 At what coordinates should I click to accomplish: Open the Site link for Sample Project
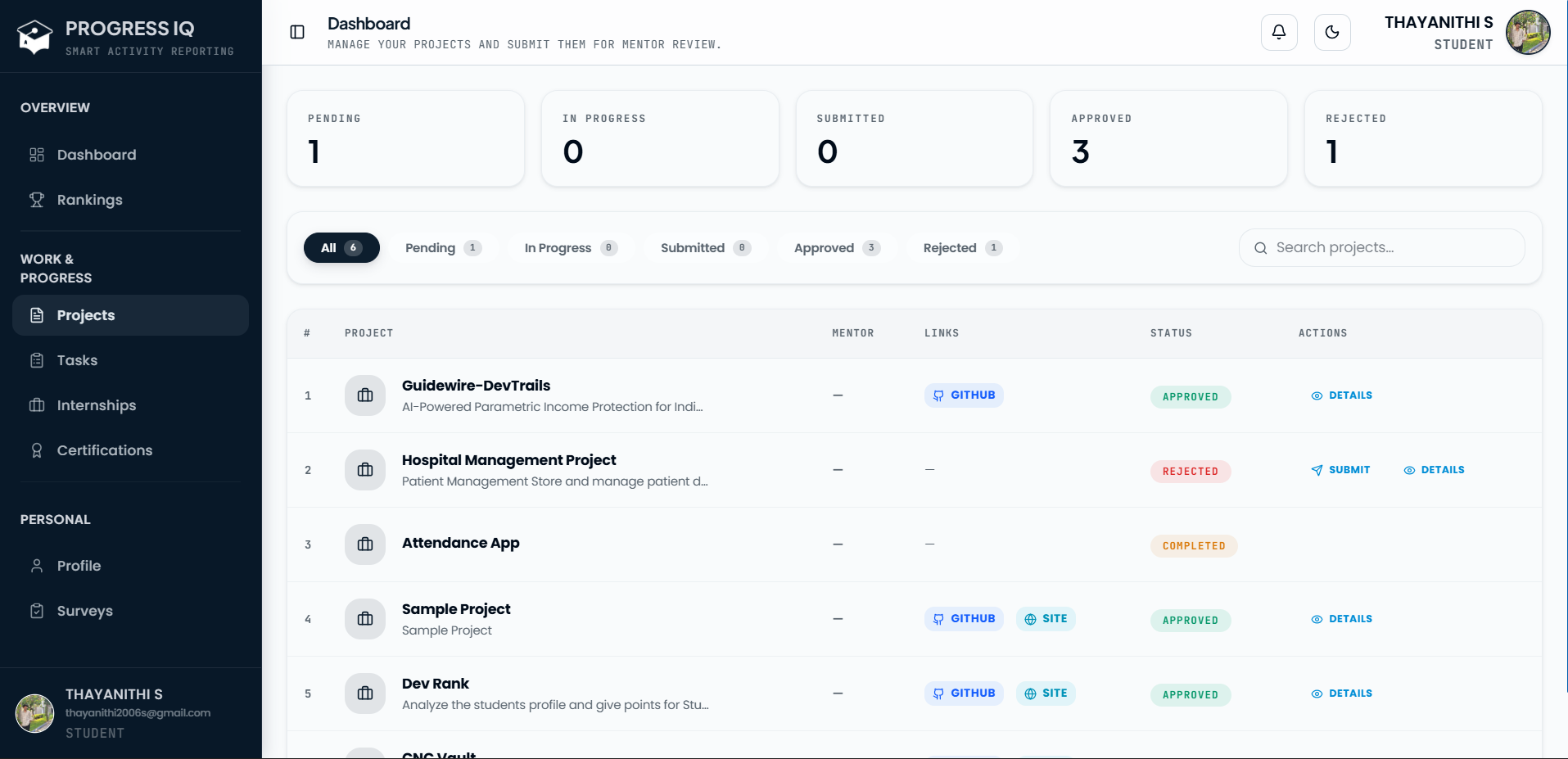[x=1046, y=619]
